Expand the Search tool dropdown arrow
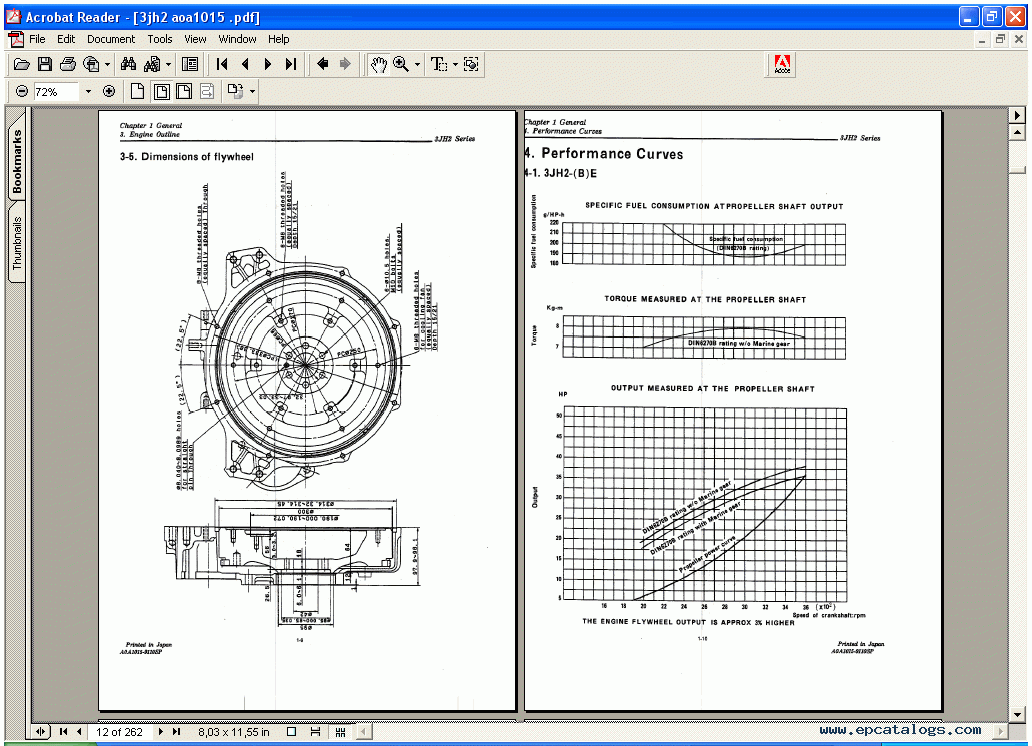Viewport: 1032px width, 746px height. pyautogui.click(x=168, y=65)
